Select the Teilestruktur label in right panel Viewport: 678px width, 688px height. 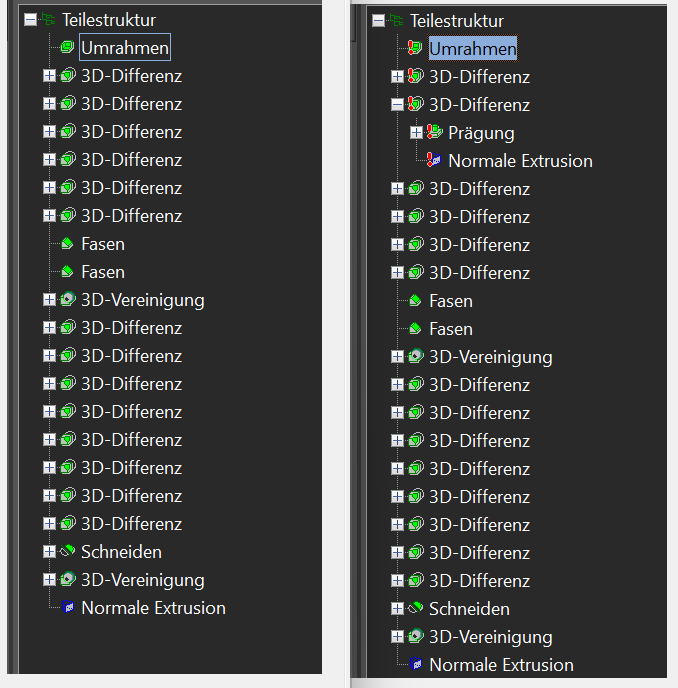pyautogui.click(x=457, y=21)
